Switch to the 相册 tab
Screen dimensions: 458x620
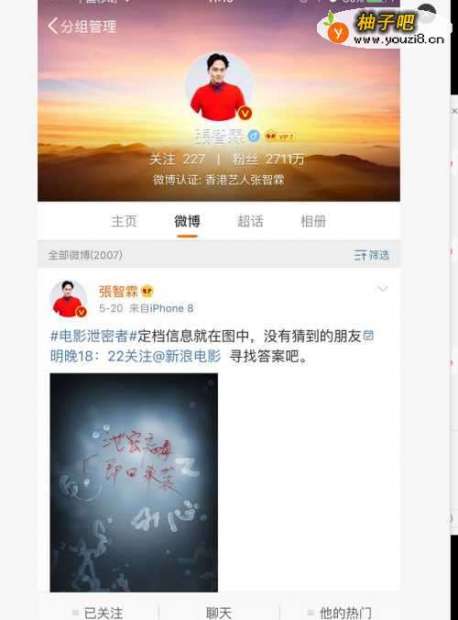(313, 221)
